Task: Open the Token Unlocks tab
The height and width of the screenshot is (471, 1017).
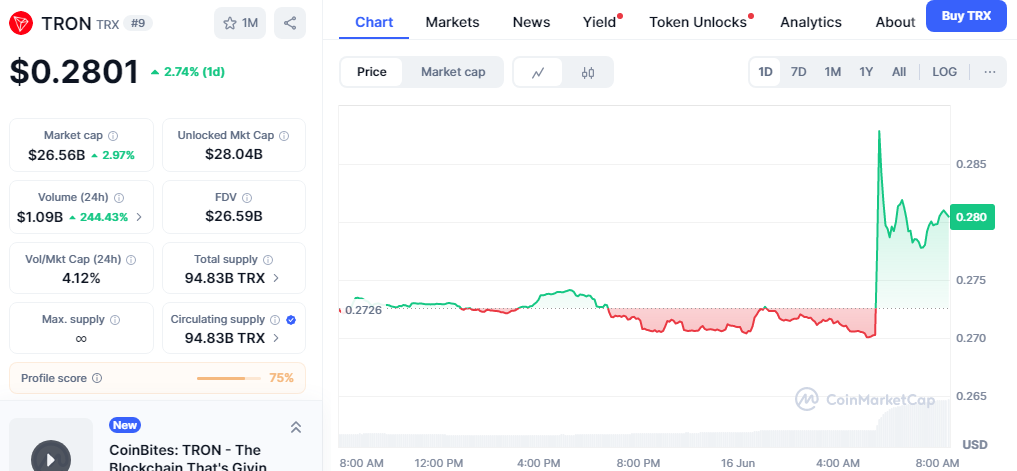Action: point(698,22)
